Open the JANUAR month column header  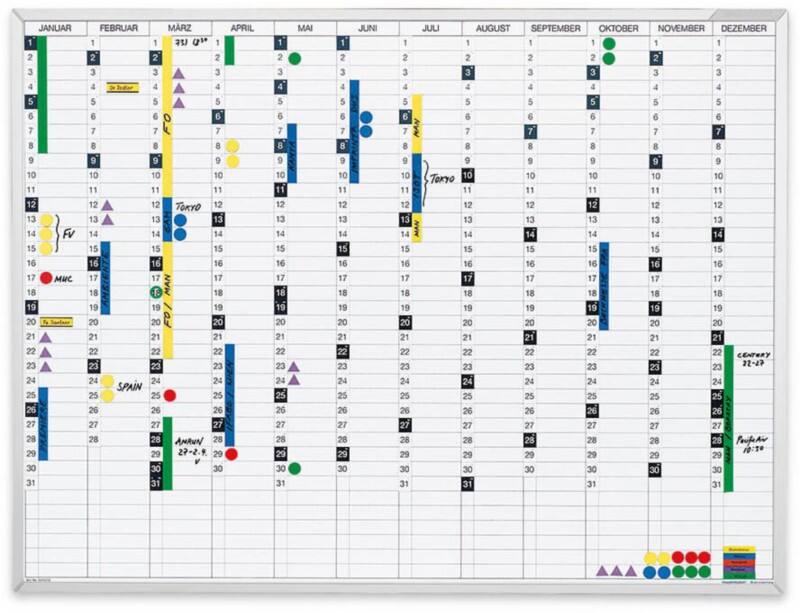(55, 28)
